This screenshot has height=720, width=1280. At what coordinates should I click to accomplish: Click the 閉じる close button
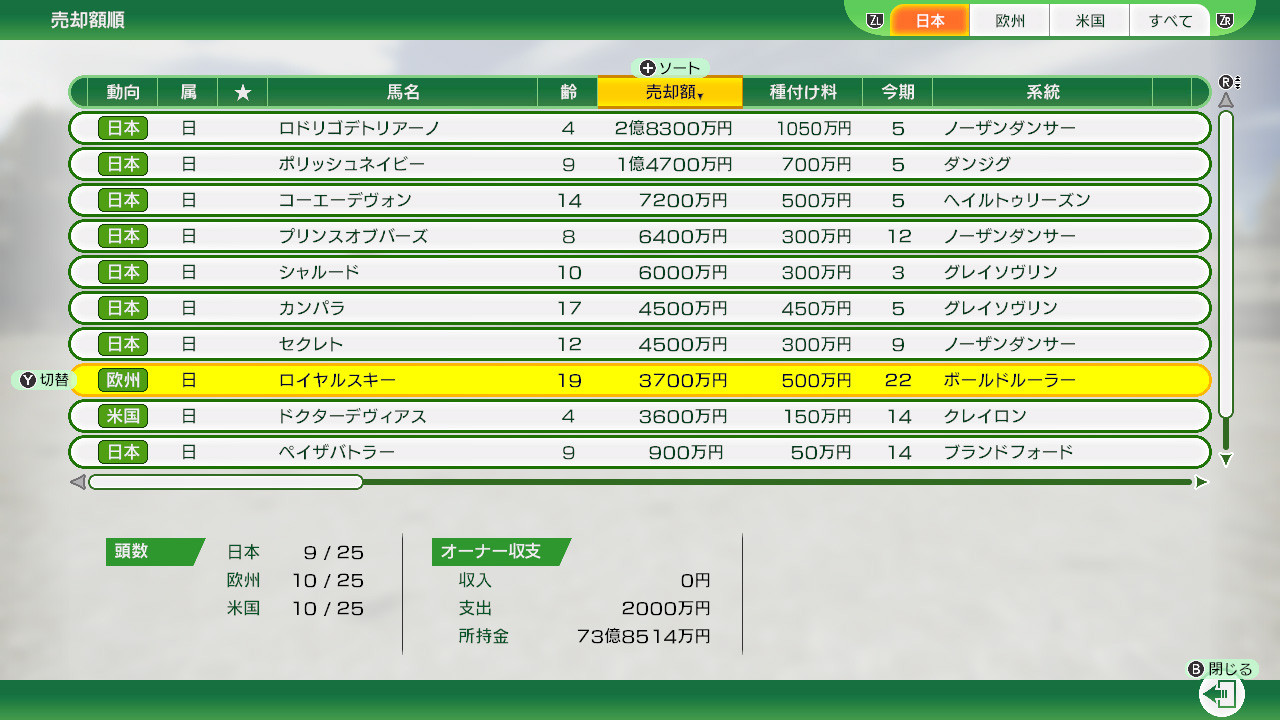coord(1220,669)
